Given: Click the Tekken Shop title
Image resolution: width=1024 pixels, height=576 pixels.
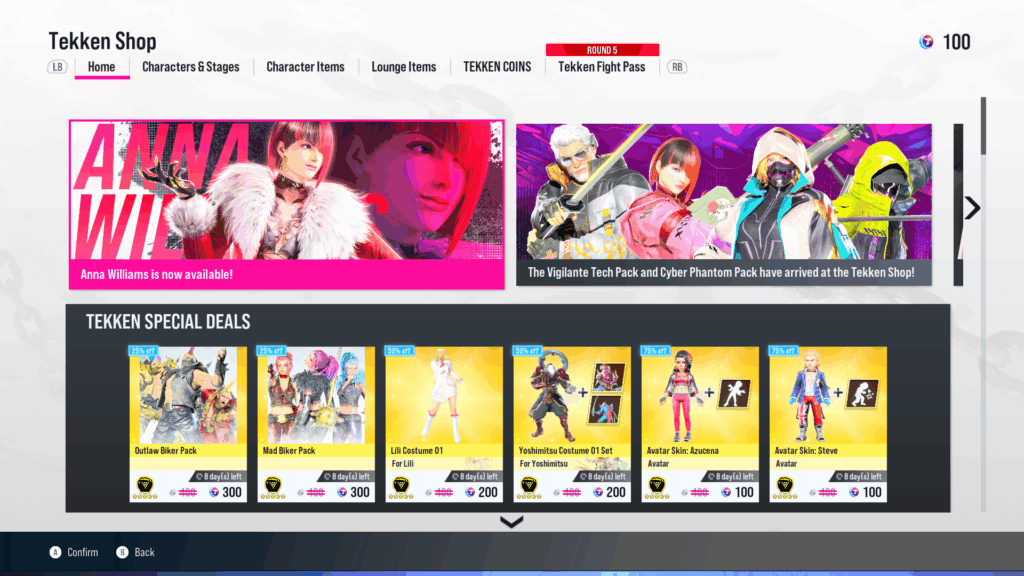Looking at the screenshot, I should (x=103, y=41).
